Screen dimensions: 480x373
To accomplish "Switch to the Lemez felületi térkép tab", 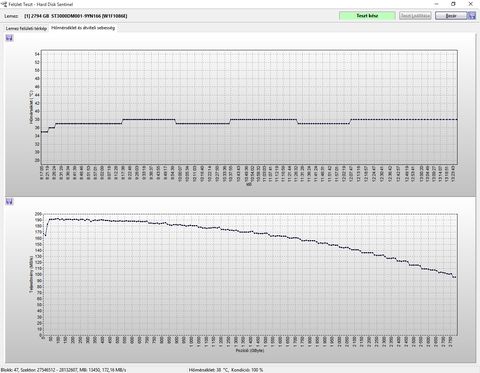I will [26, 29].
